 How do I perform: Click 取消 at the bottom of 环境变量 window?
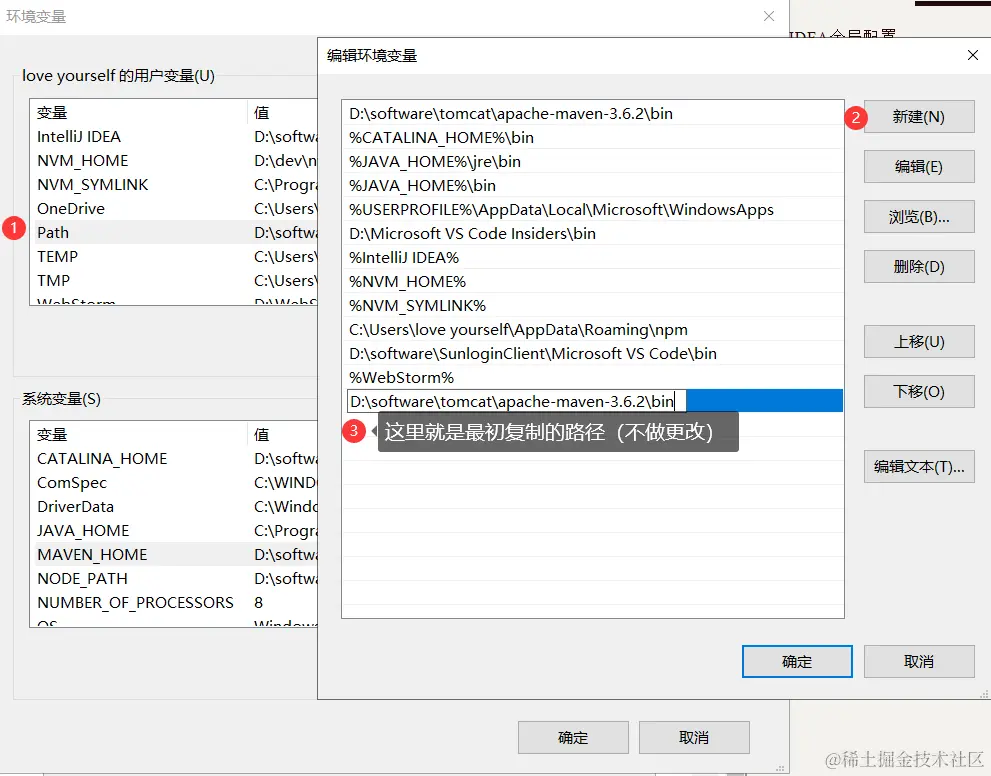point(694,737)
